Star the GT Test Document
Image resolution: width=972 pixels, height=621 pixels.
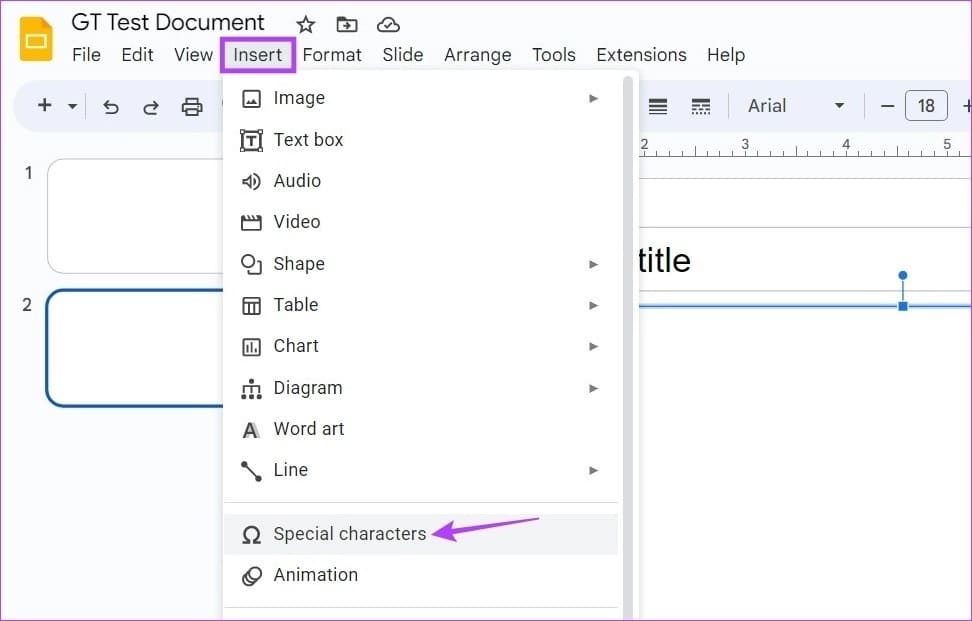(306, 25)
